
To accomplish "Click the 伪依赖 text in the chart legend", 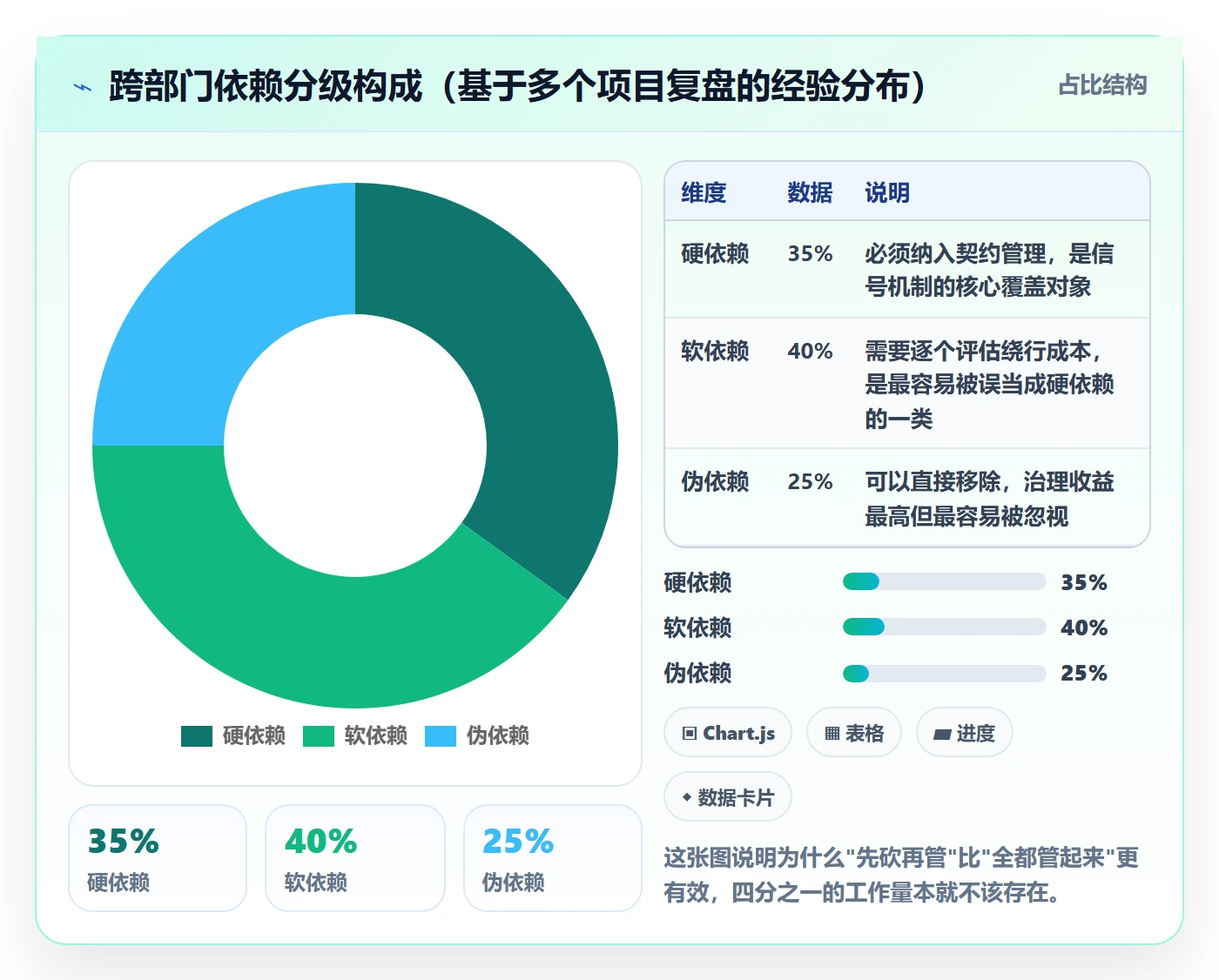I will point(498,735).
